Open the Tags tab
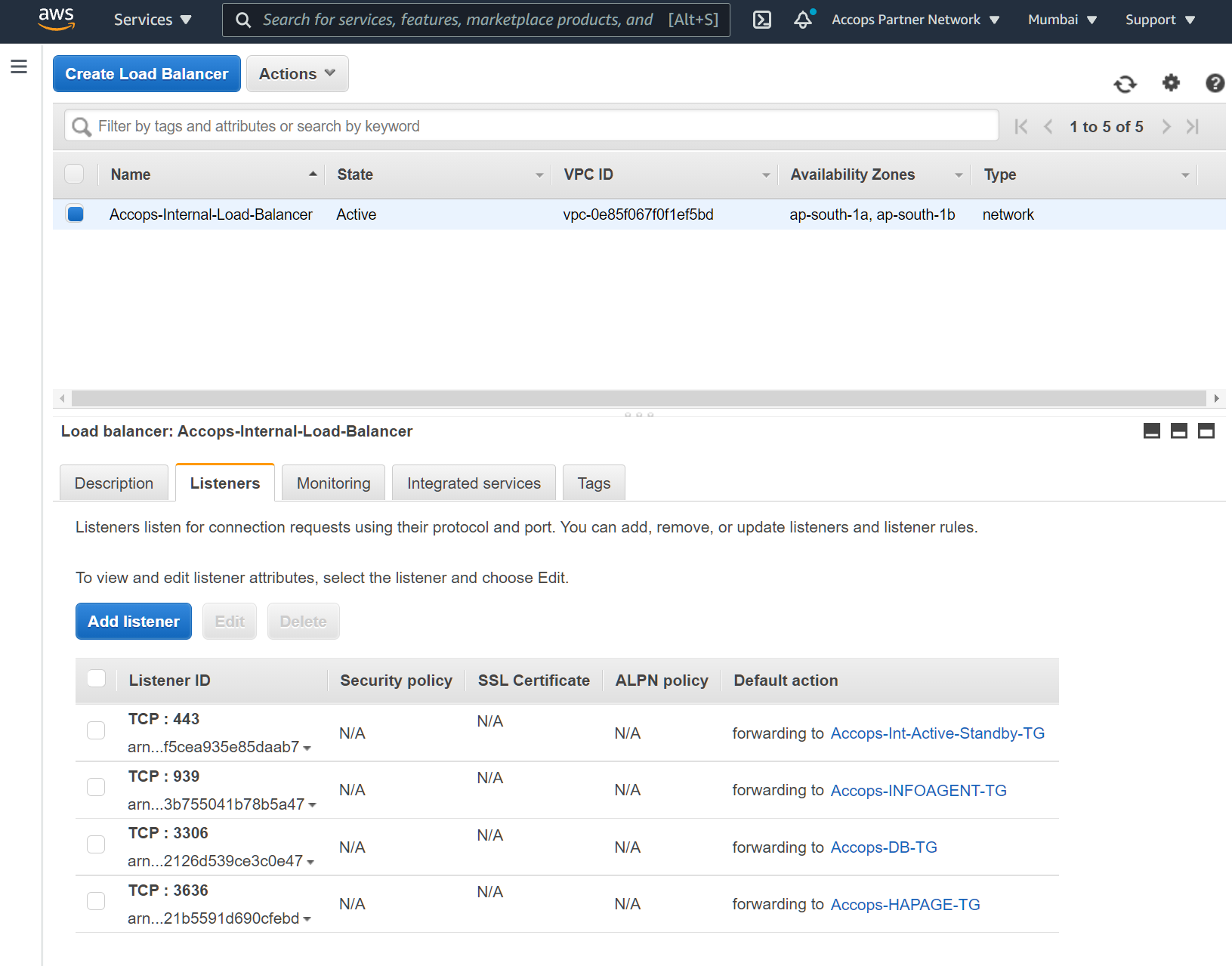Viewport: 1232px width, 966px height. click(594, 483)
